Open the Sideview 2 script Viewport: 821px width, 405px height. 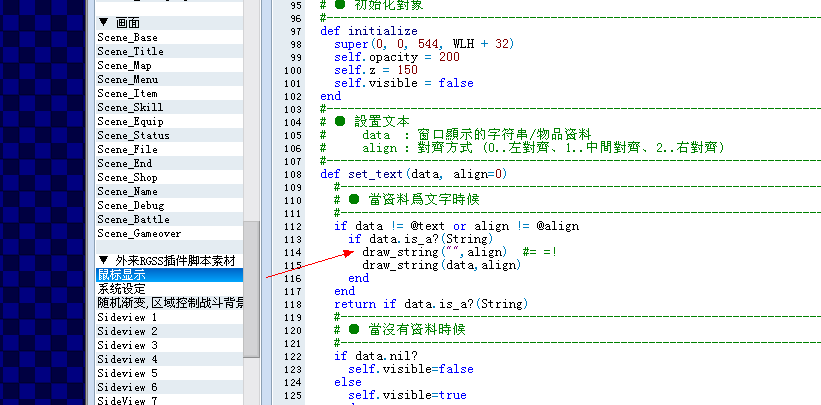pos(170,331)
